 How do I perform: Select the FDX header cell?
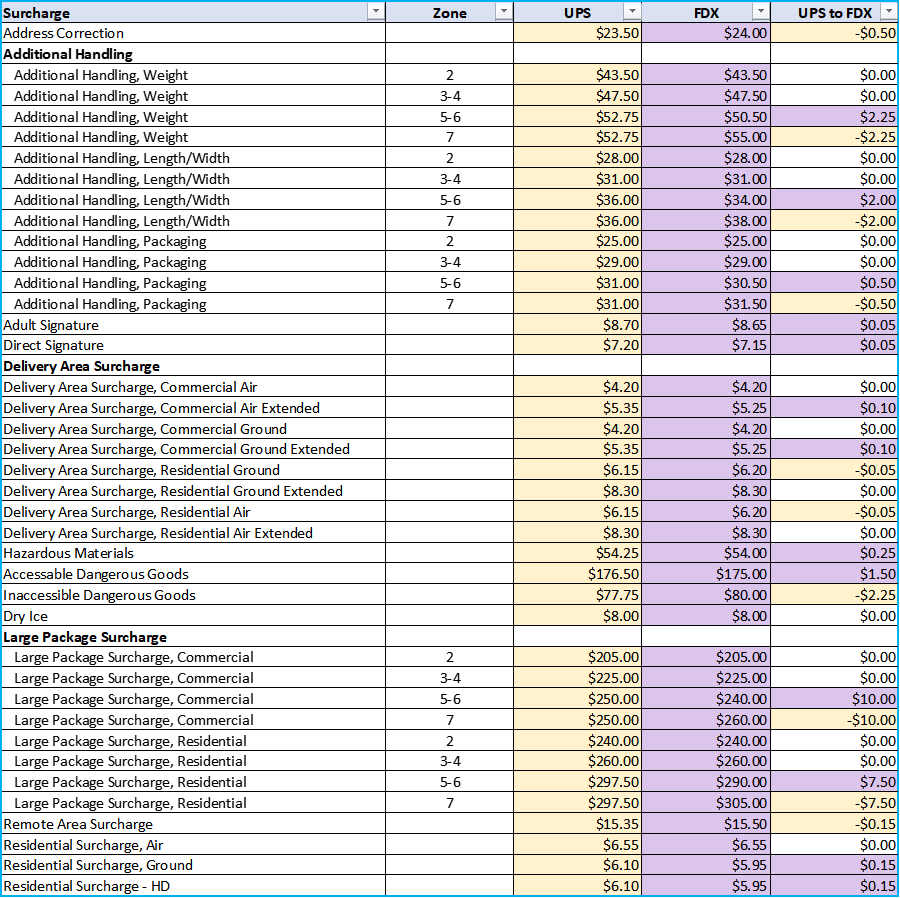(x=706, y=12)
